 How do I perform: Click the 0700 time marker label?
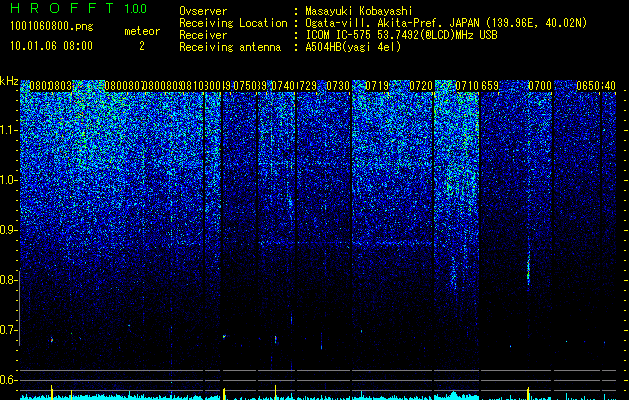point(540,86)
